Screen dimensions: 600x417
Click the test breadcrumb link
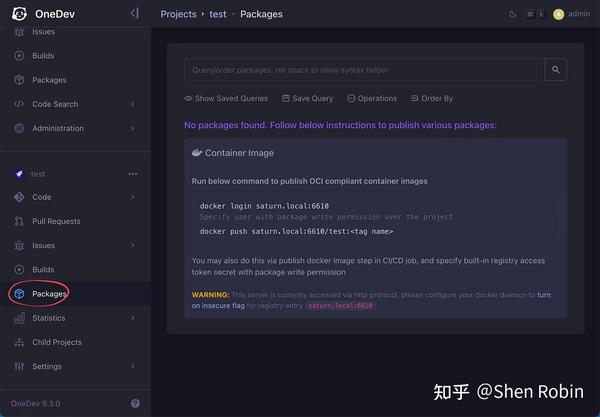click(x=218, y=14)
